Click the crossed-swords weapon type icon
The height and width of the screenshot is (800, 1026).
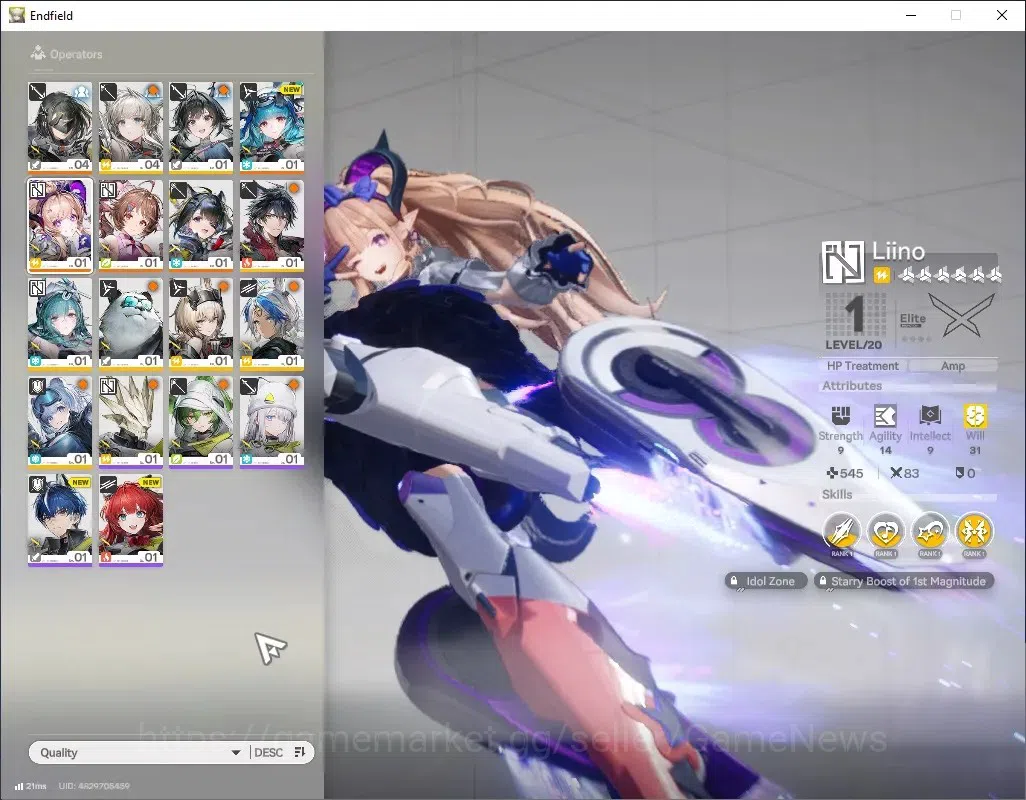coord(963,316)
